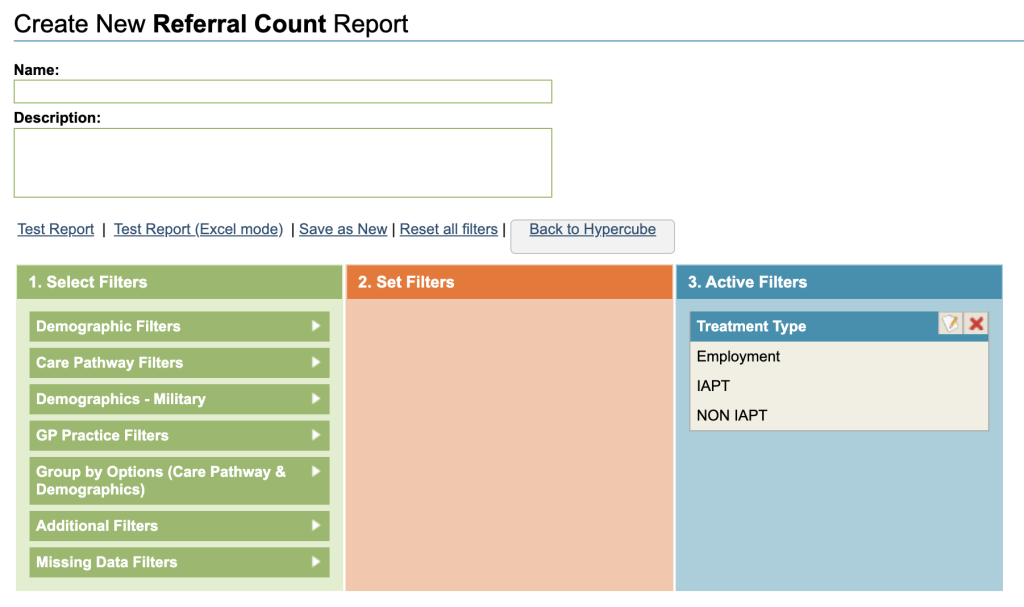Click the report Name input field
This screenshot has width=1024, height=607.
coord(283,92)
